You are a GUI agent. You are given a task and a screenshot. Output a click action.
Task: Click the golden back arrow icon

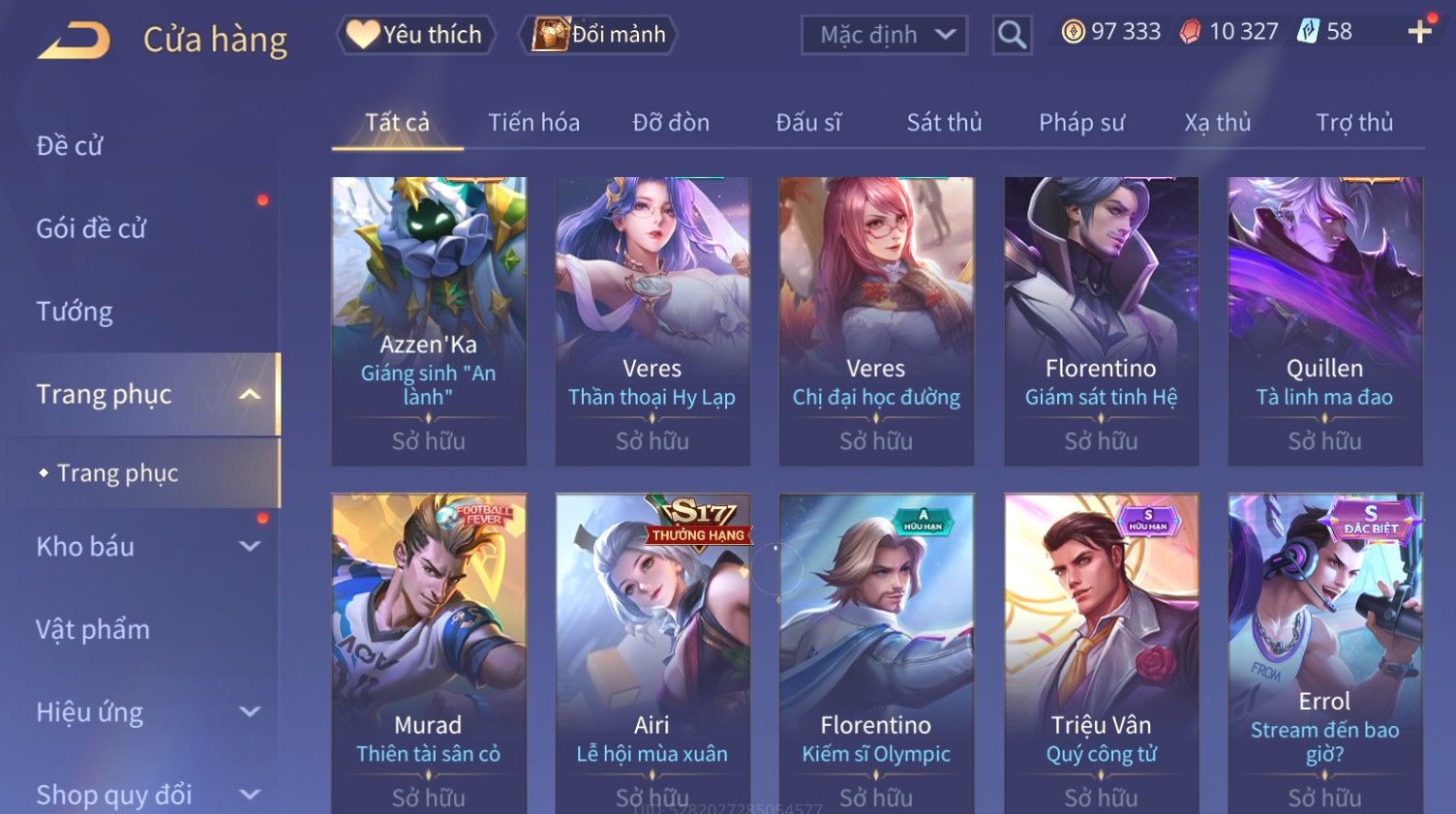(74, 41)
